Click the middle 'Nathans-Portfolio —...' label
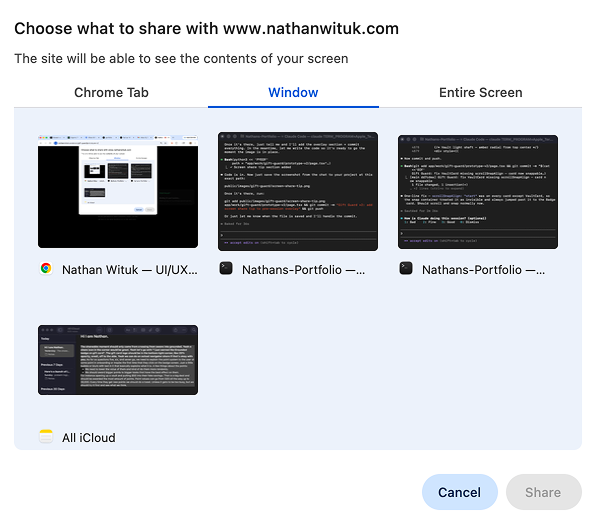Viewport: 596px width, 522px height. (x=303, y=270)
